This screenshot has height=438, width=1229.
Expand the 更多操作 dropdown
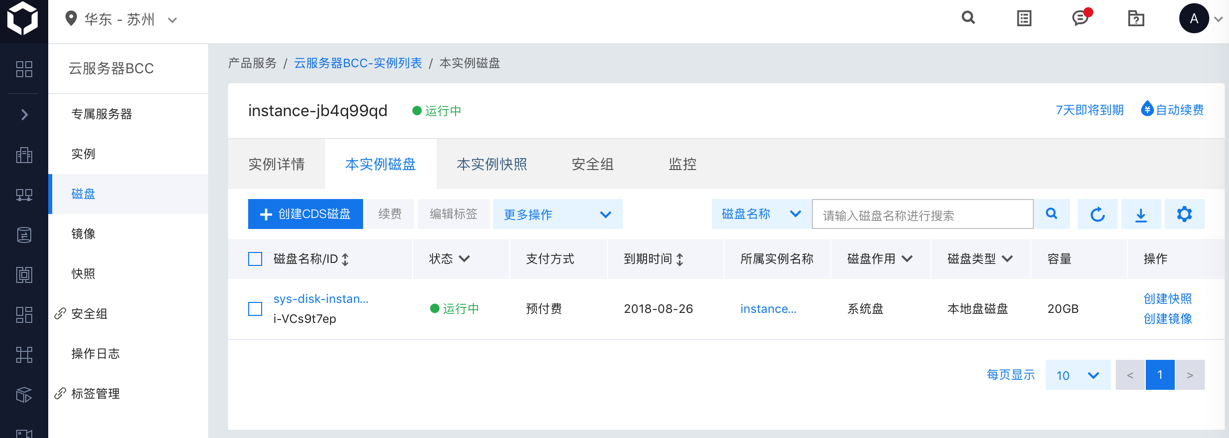557,214
